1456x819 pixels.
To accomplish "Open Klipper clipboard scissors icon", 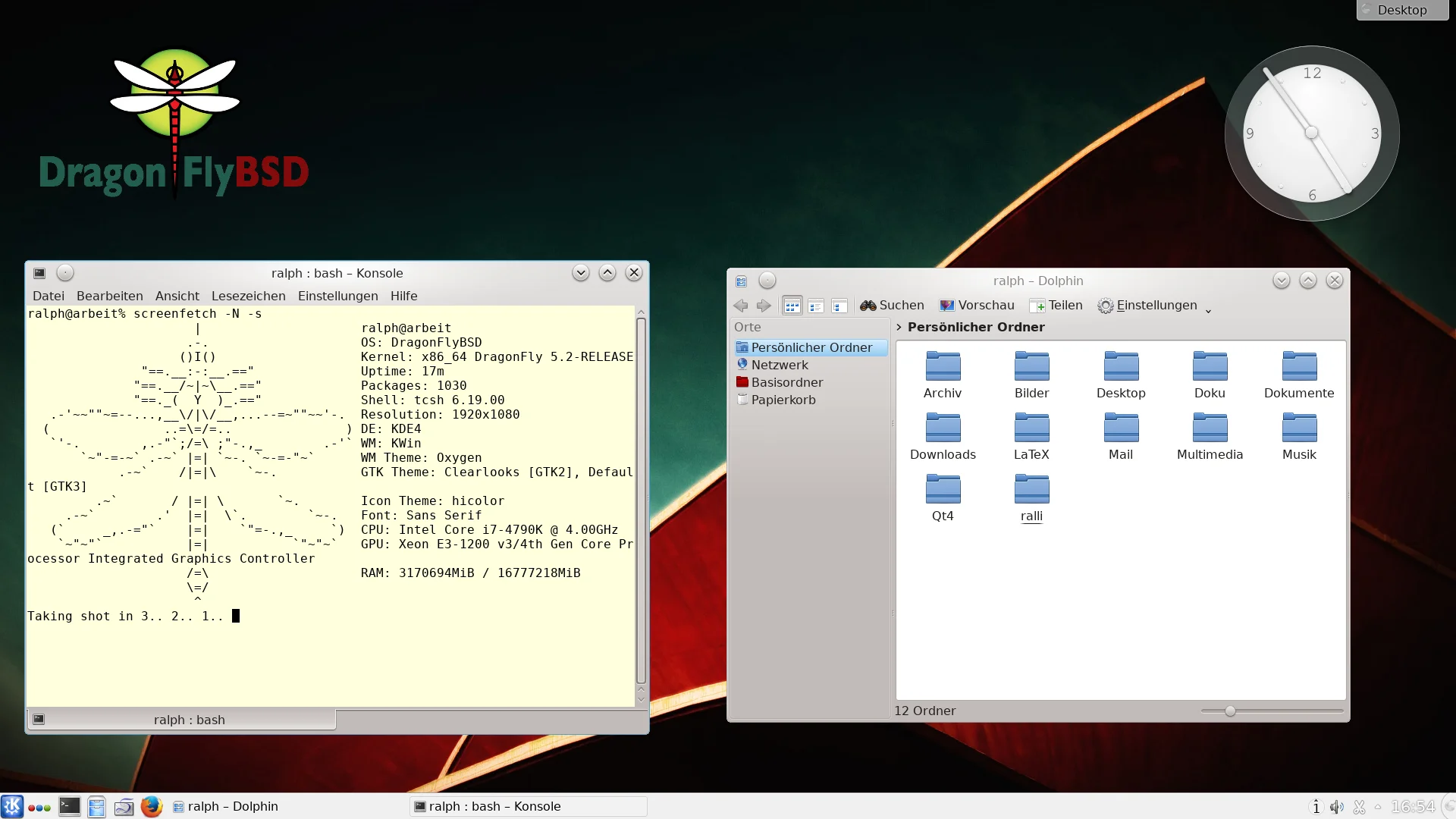I will (1359, 807).
